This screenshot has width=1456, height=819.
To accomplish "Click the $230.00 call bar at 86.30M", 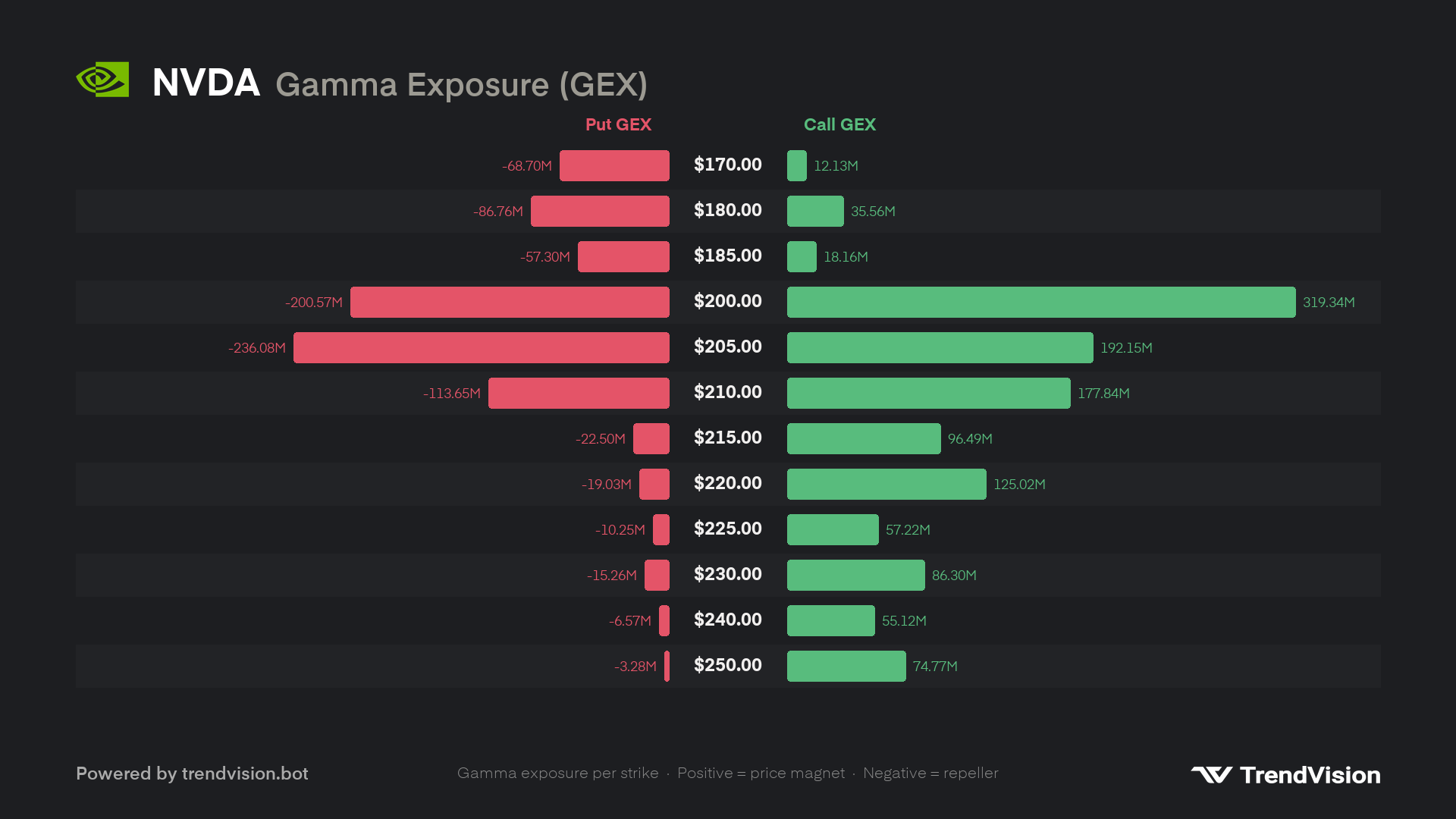I will coord(856,575).
